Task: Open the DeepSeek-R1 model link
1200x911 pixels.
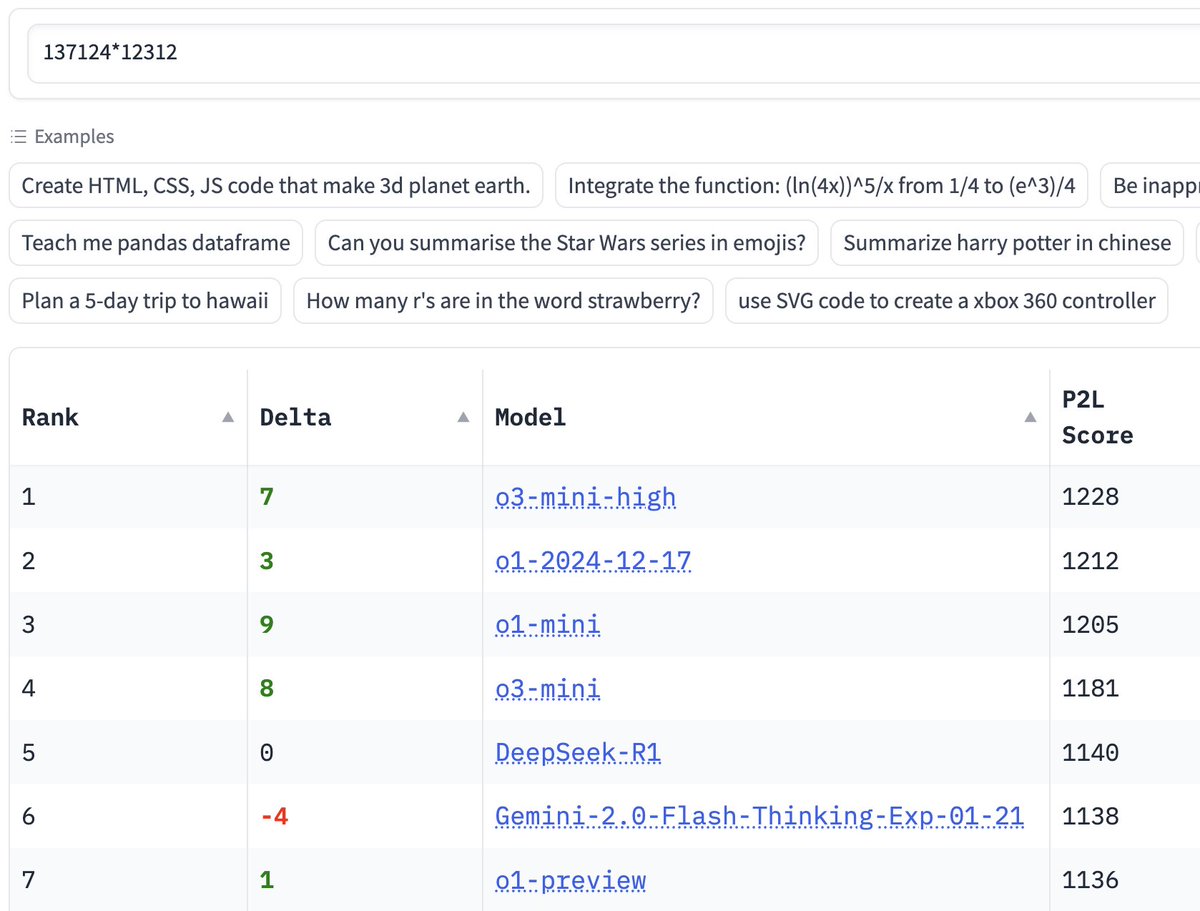Action: coord(578,753)
